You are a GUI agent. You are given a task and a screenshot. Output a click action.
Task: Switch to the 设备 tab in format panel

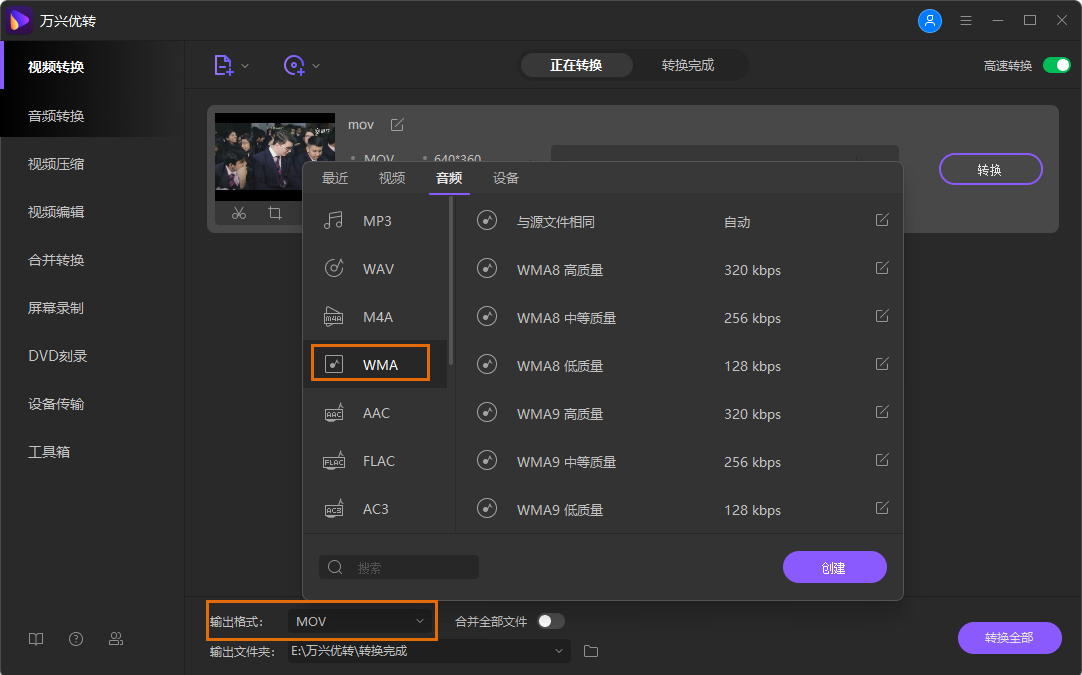coord(505,178)
